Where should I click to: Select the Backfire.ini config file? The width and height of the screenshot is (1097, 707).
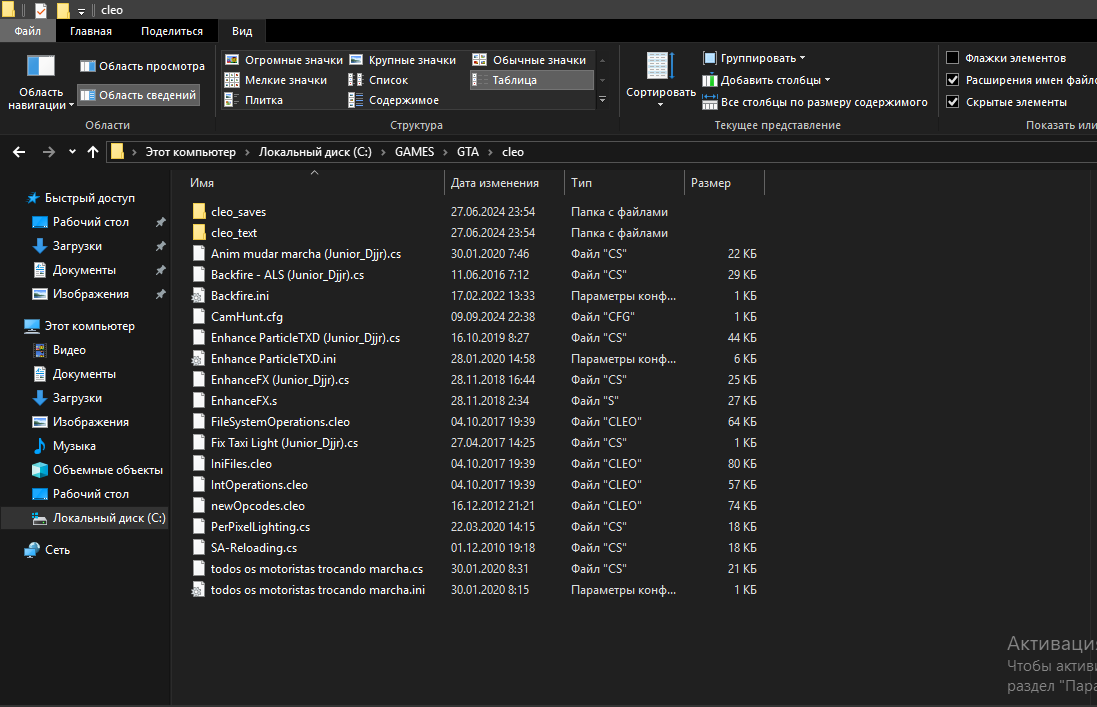(x=239, y=296)
